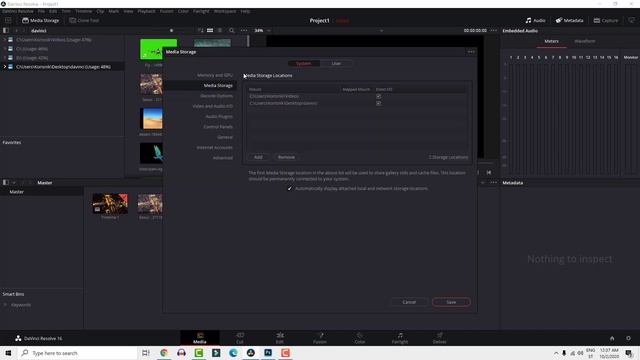640x360 pixels.
Task: Click the sort order icon in media storage browser
Action: tap(200, 31)
